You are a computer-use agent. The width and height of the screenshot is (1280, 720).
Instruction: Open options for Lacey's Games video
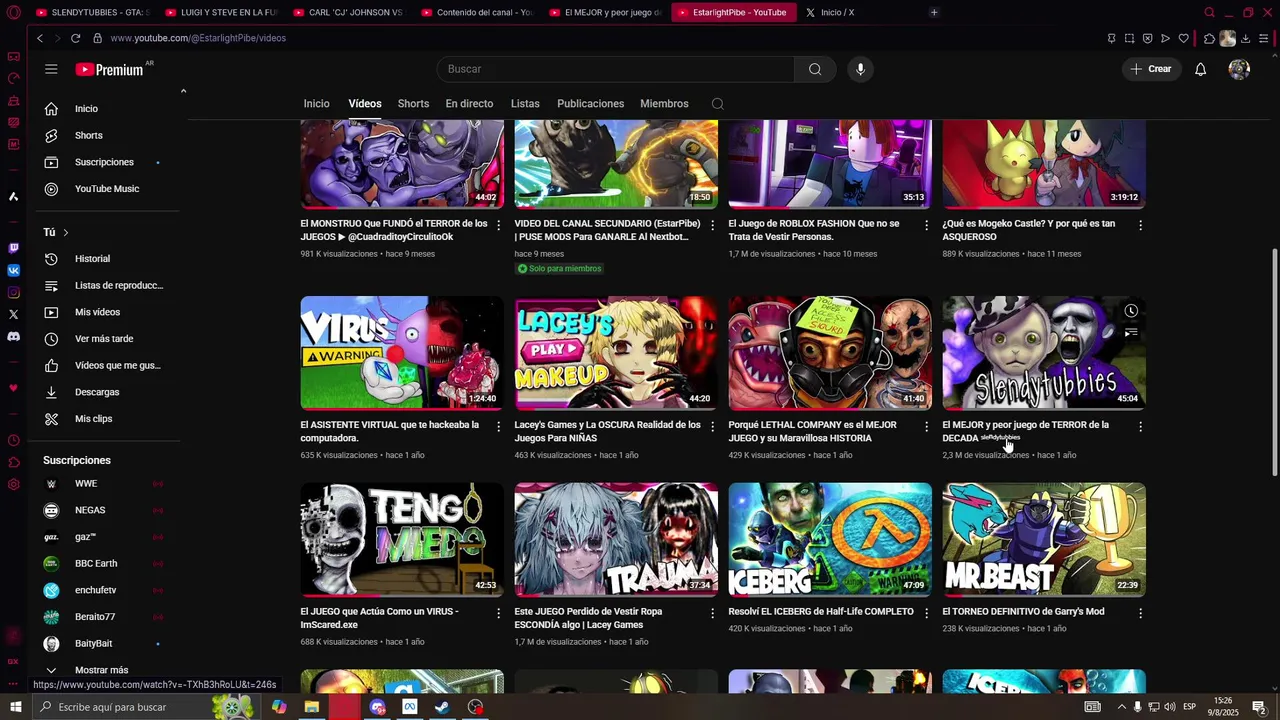pyautogui.click(x=713, y=426)
